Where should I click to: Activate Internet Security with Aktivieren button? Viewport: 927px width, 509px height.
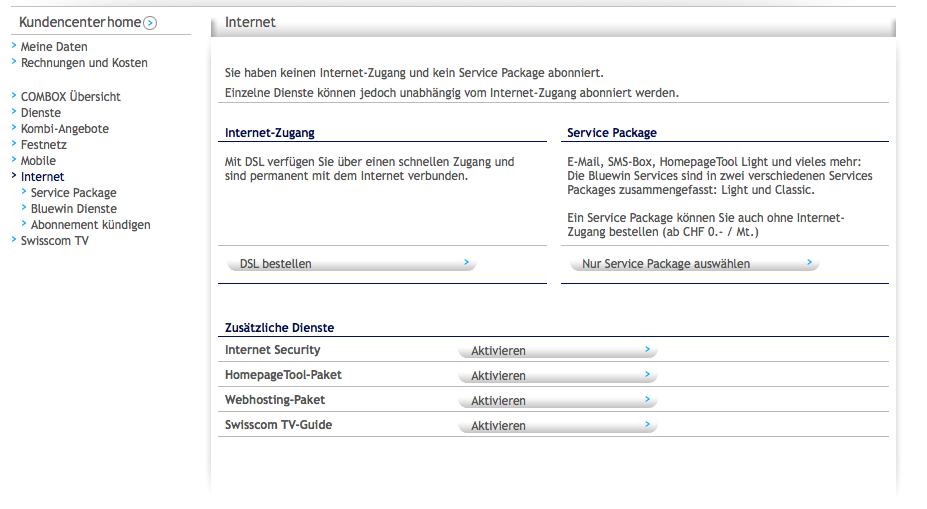click(557, 351)
